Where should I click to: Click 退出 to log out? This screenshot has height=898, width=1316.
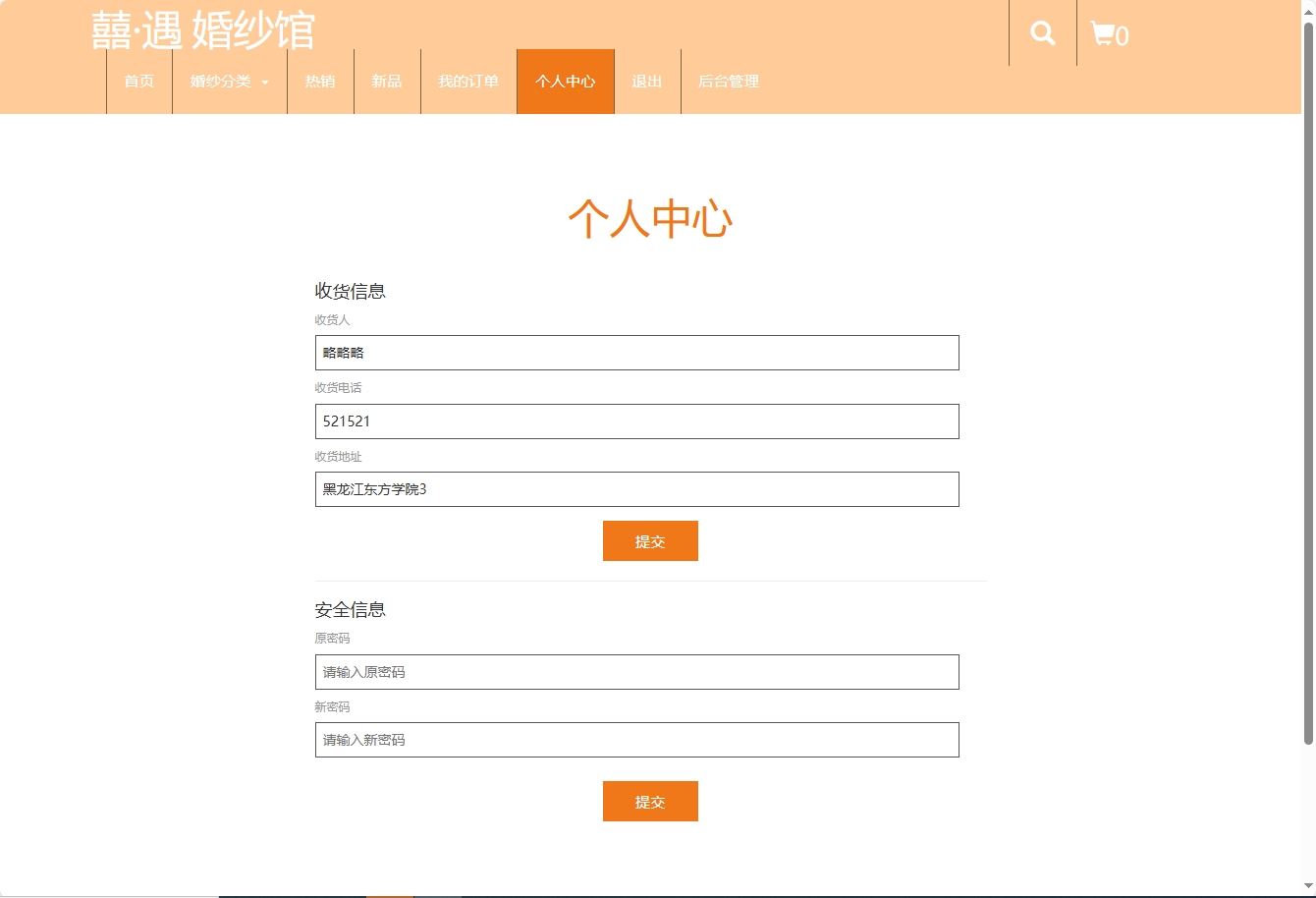click(x=646, y=82)
